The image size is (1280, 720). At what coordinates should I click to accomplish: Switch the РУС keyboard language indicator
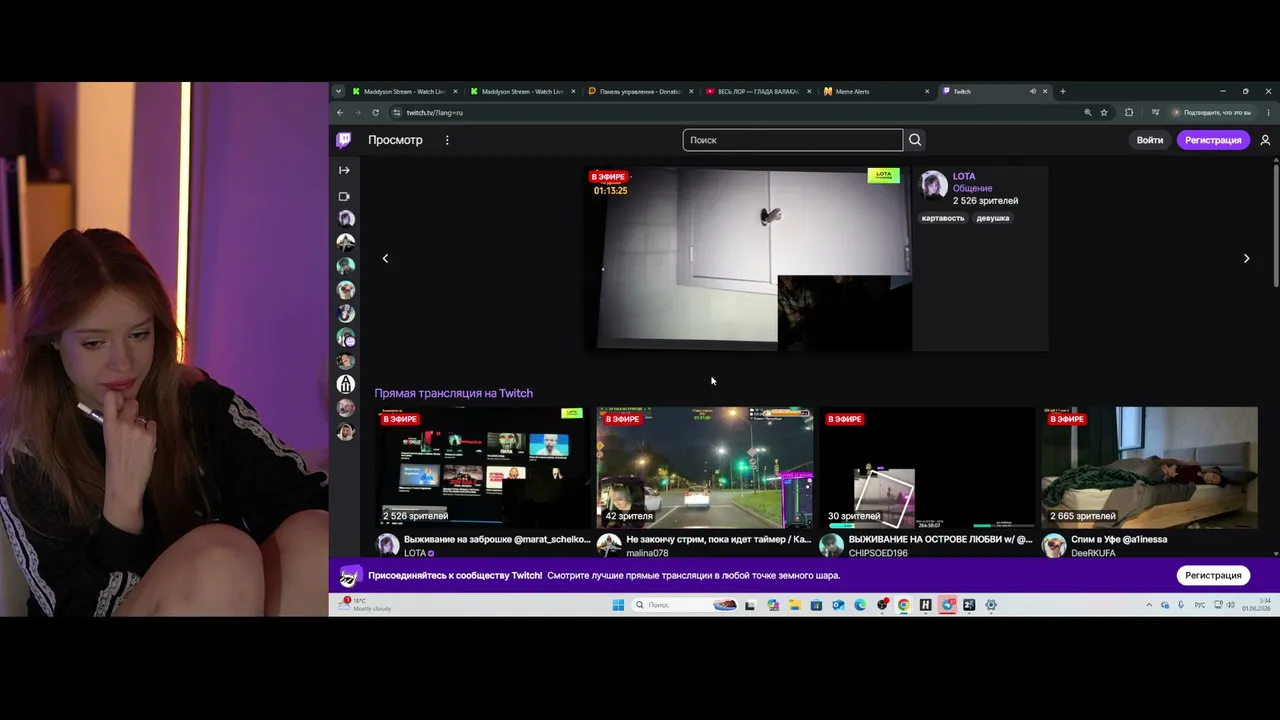click(x=1200, y=605)
